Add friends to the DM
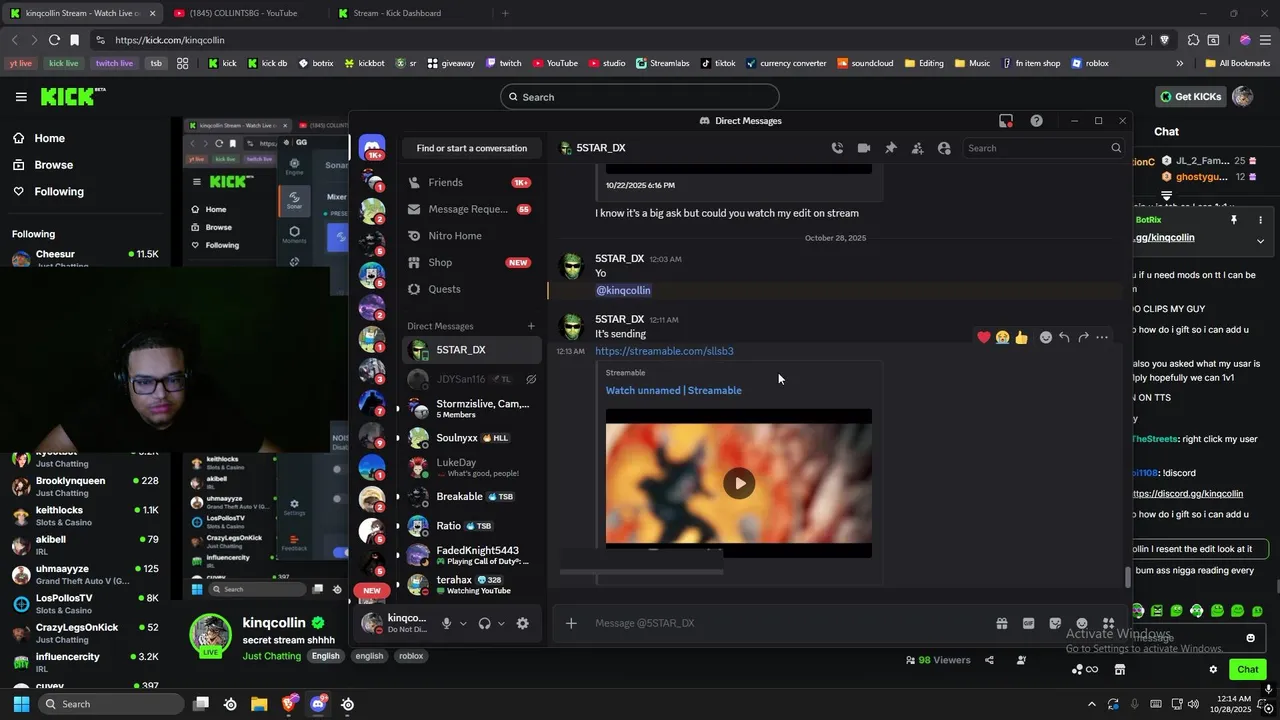This screenshot has height=720, width=1280. 917,148
